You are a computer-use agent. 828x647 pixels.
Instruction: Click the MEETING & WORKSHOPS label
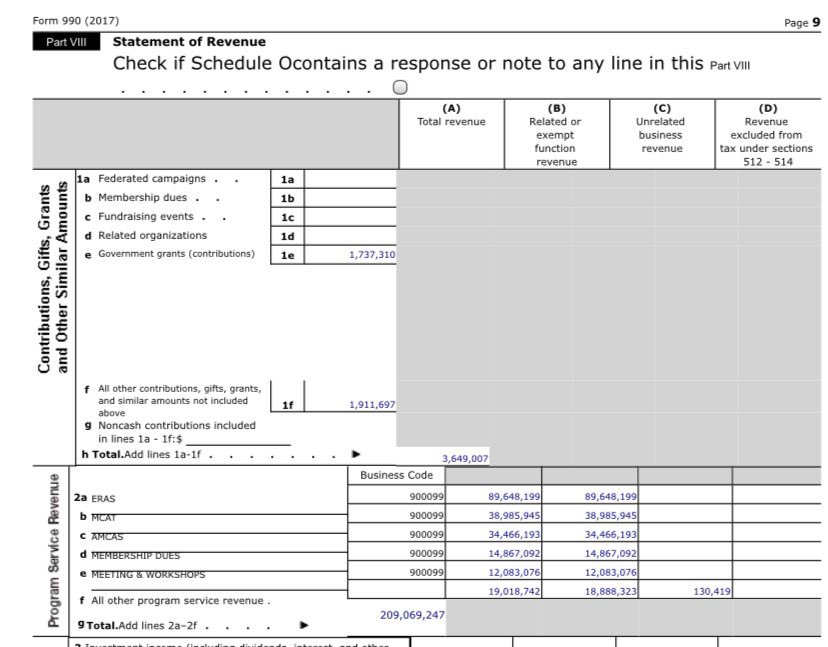point(148,575)
